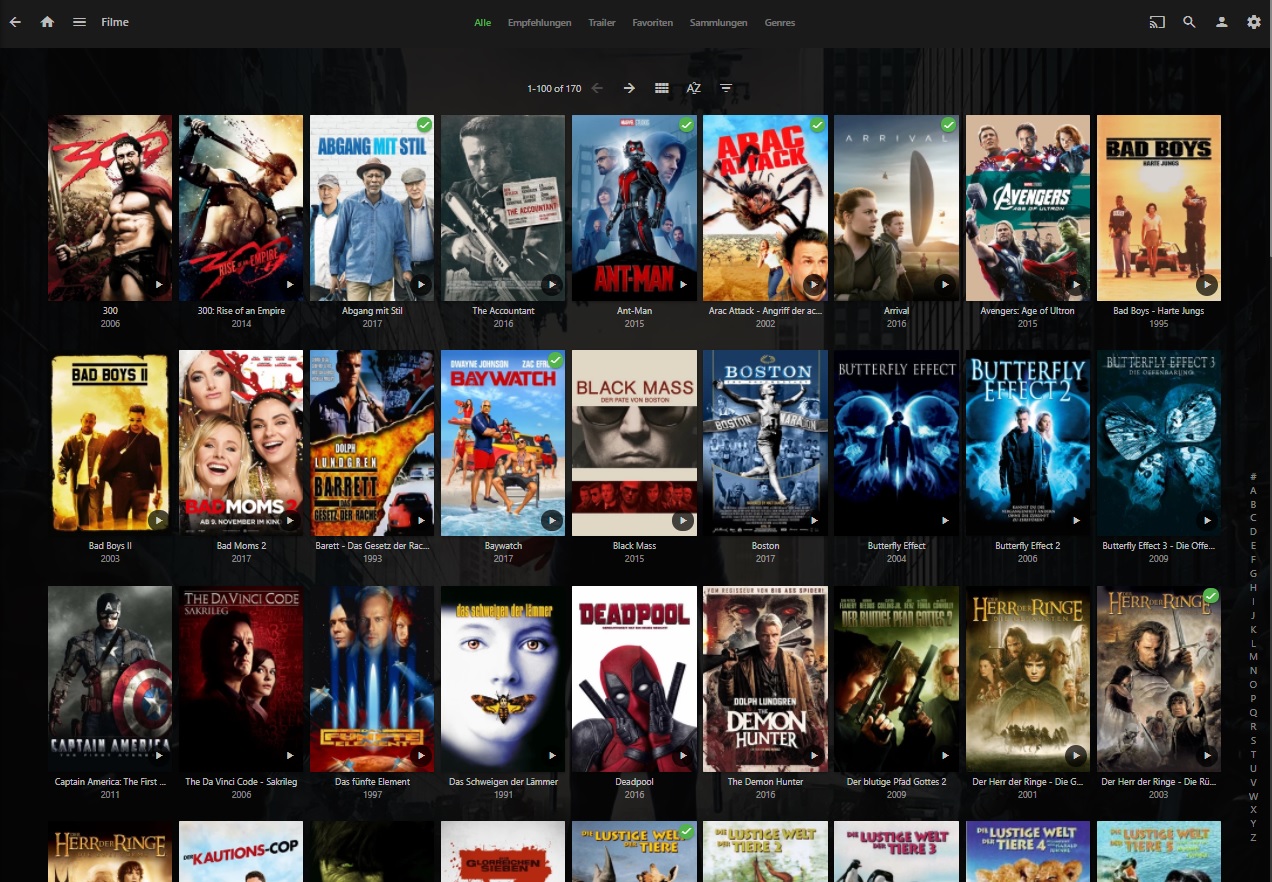Play Butterfly Effect 2 via its play button

pyautogui.click(x=1076, y=520)
